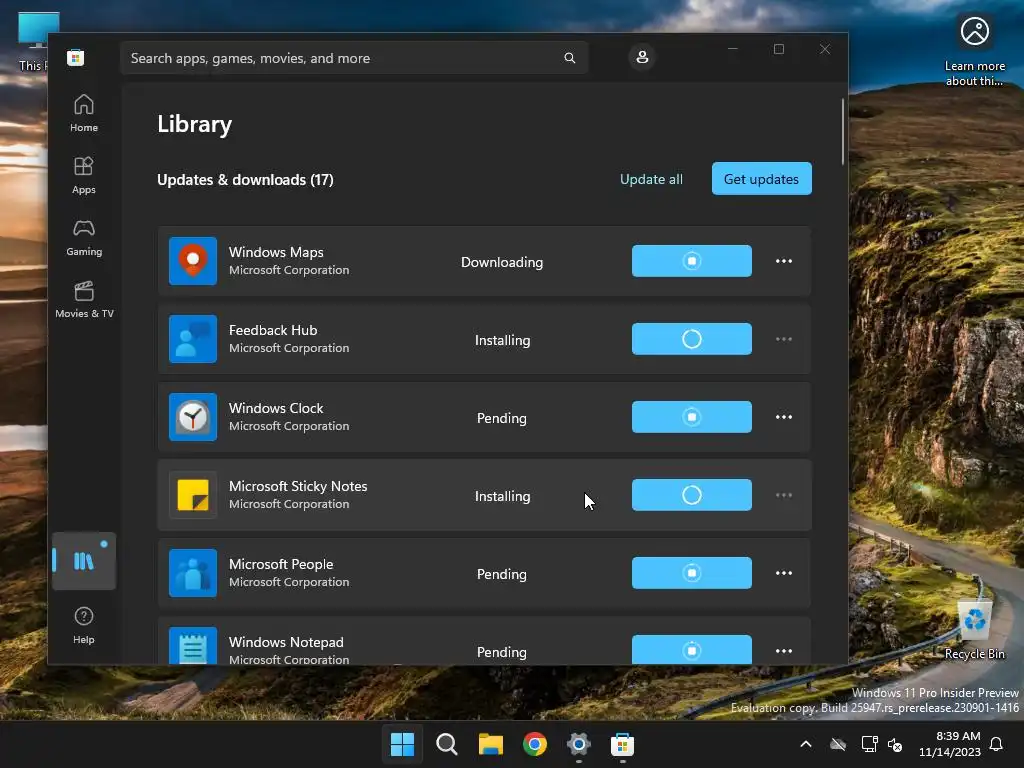Open Settings from the taskbar
The width and height of the screenshot is (1024, 768).
click(x=579, y=744)
